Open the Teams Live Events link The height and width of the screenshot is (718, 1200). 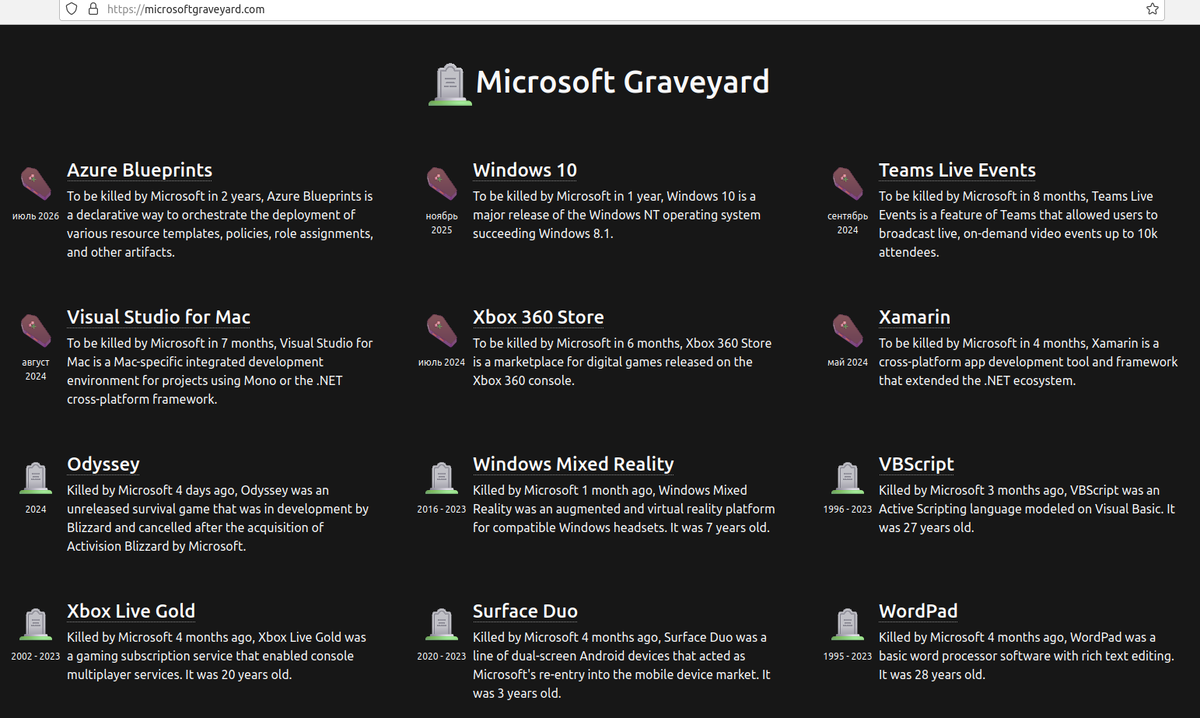[957, 170]
